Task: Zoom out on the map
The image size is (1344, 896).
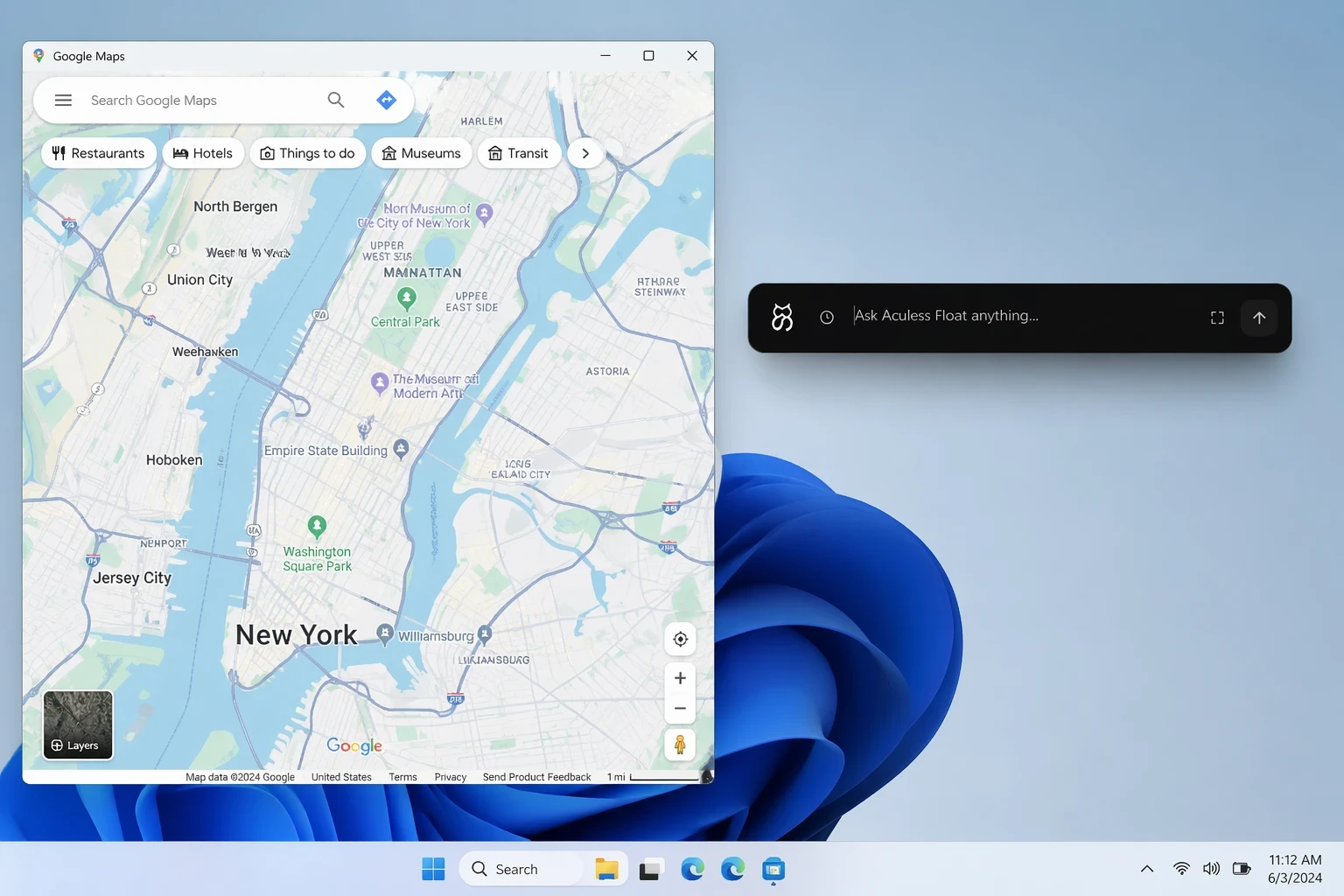Action: pos(680,709)
